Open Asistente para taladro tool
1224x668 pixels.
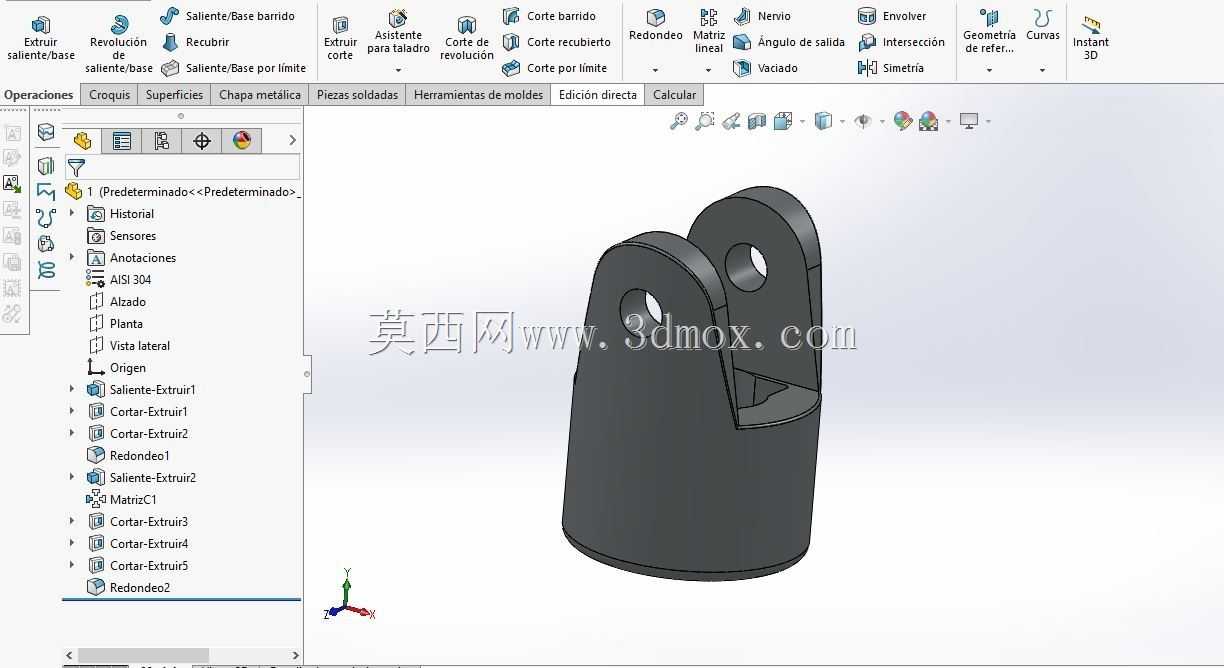coord(398,32)
